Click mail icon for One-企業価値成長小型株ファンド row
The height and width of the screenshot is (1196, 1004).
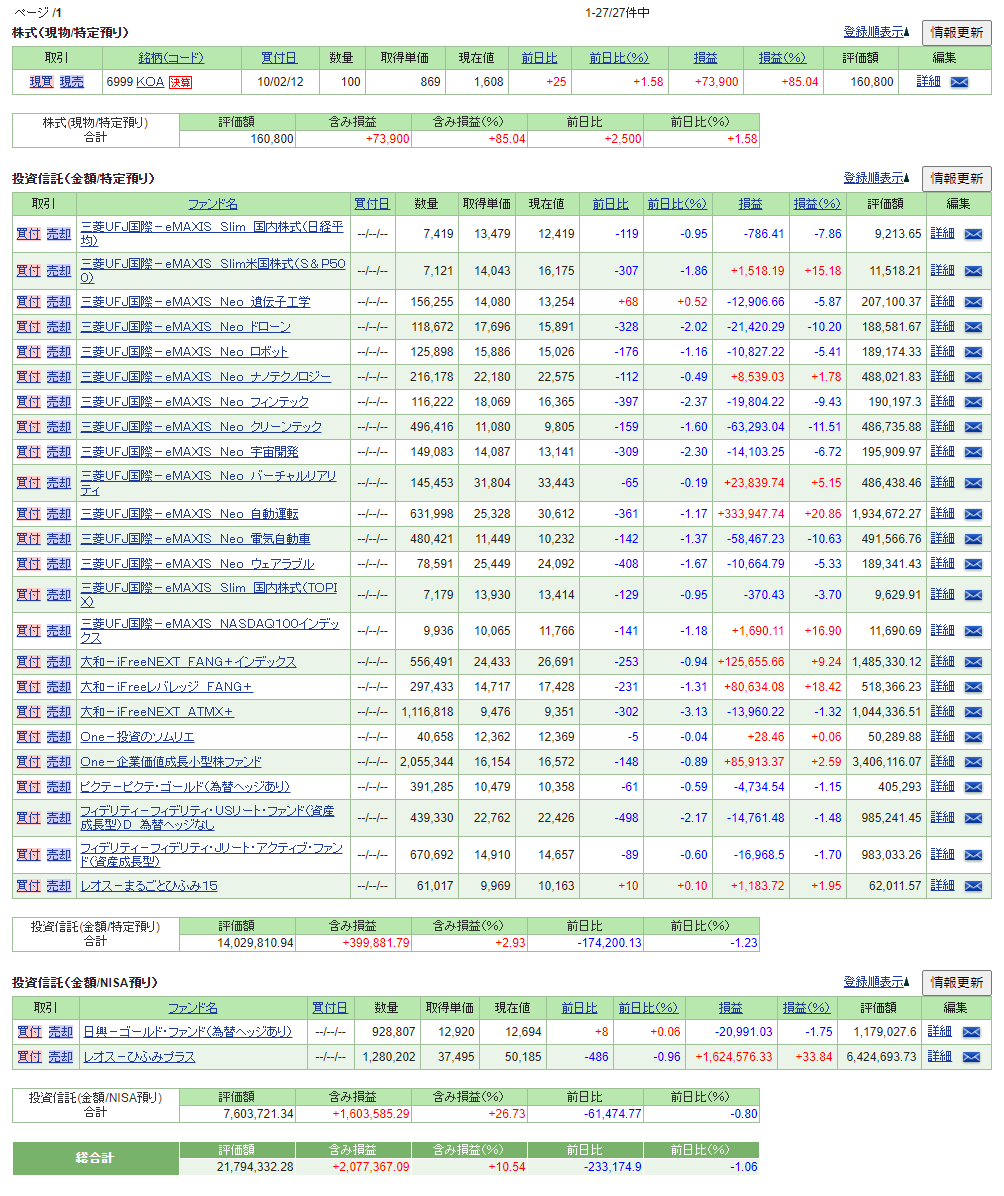coord(973,762)
